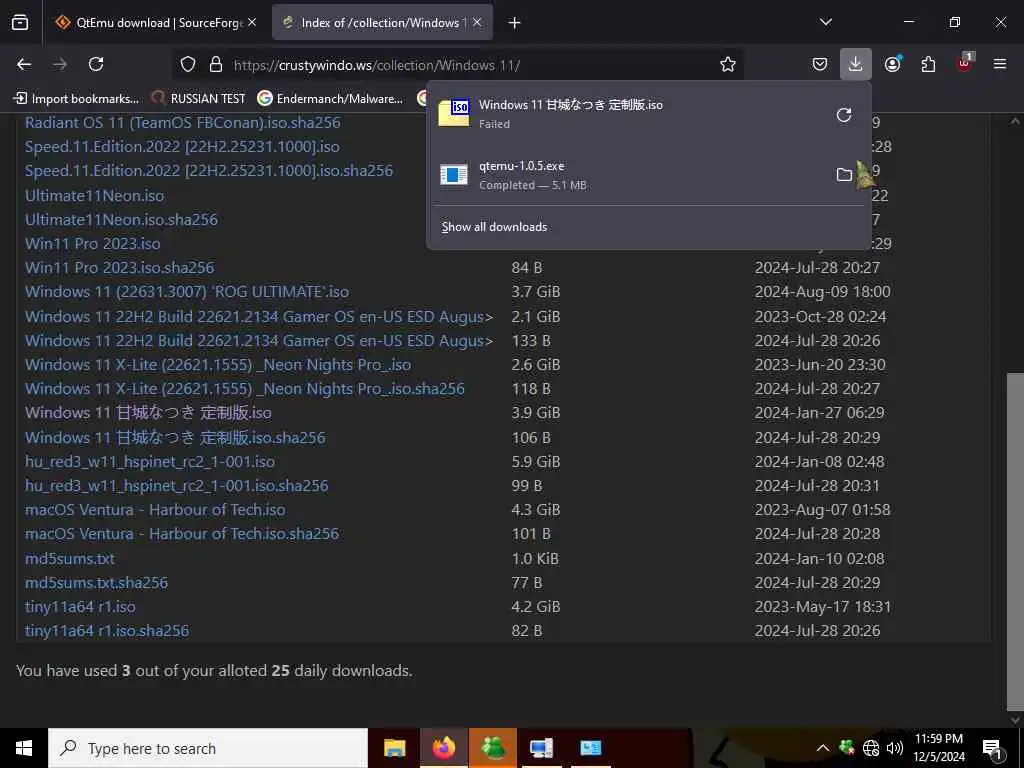Download Ultimate11Neon.iso
Viewport: 1024px width, 768px height.
click(x=95, y=195)
